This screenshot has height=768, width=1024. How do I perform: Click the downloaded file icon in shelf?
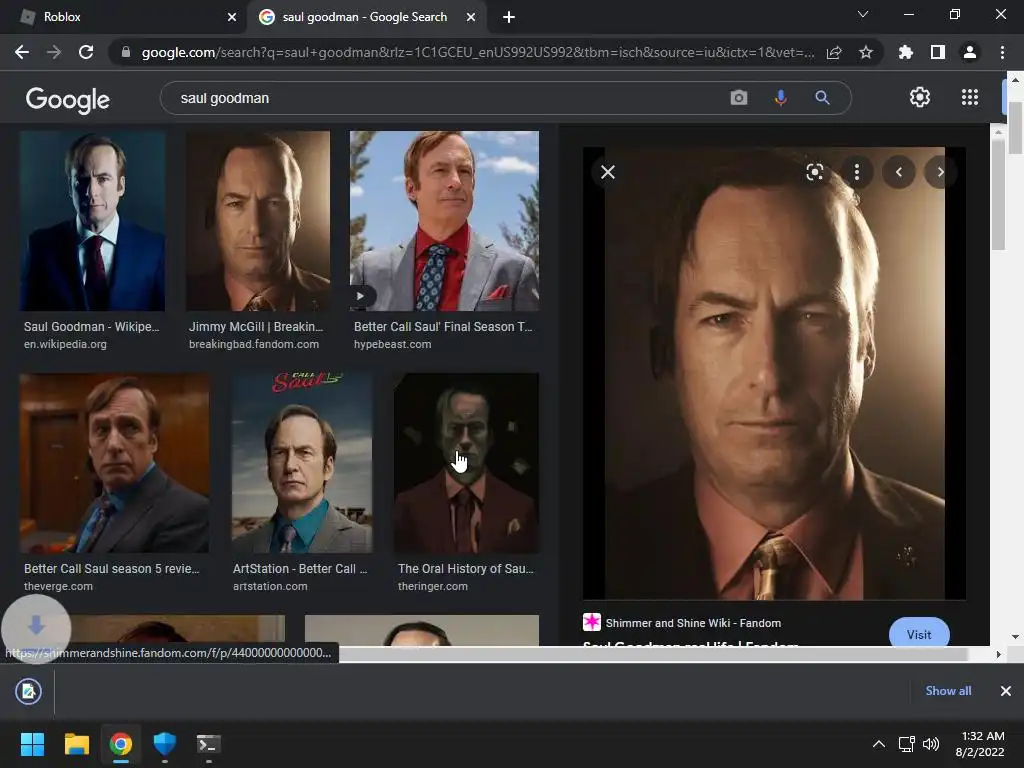click(x=28, y=691)
